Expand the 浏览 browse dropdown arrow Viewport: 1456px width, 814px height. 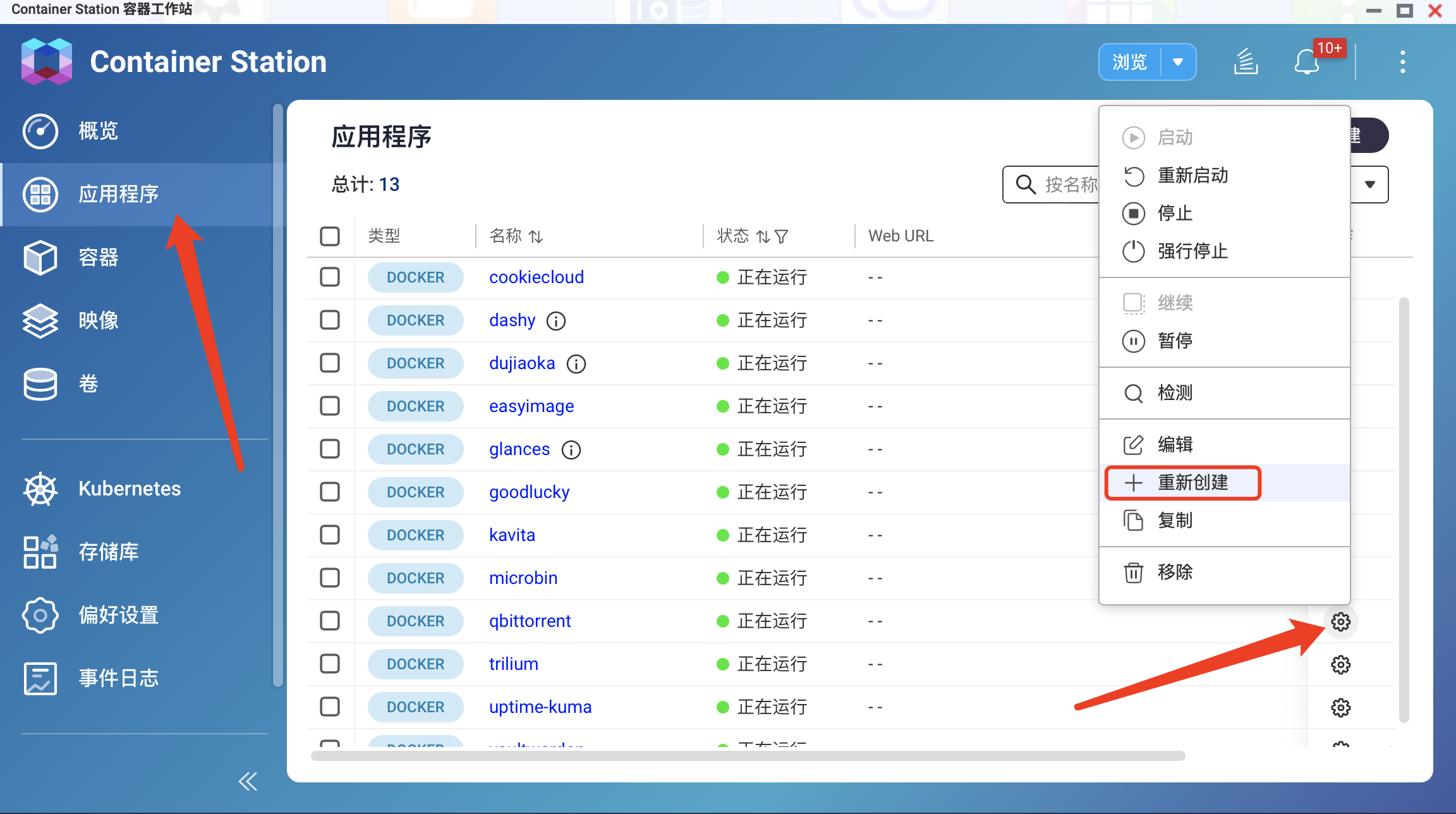pos(1178,62)
